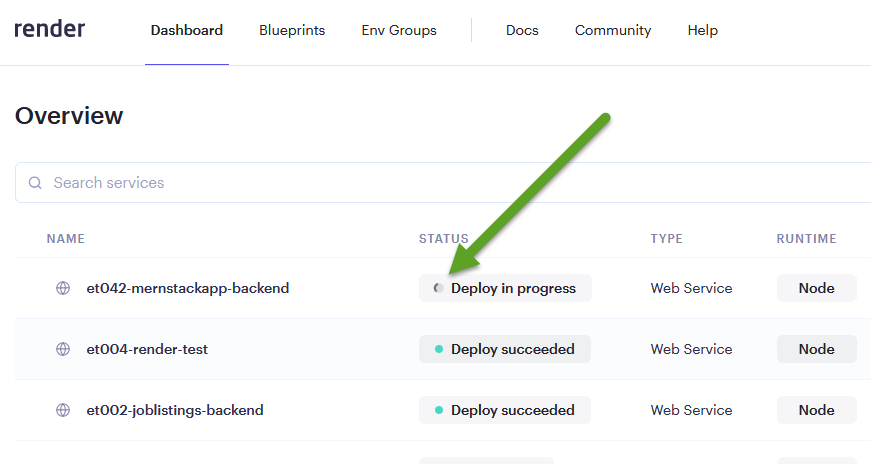Click globe icon beside et004-render-test

tap(63, 349)
